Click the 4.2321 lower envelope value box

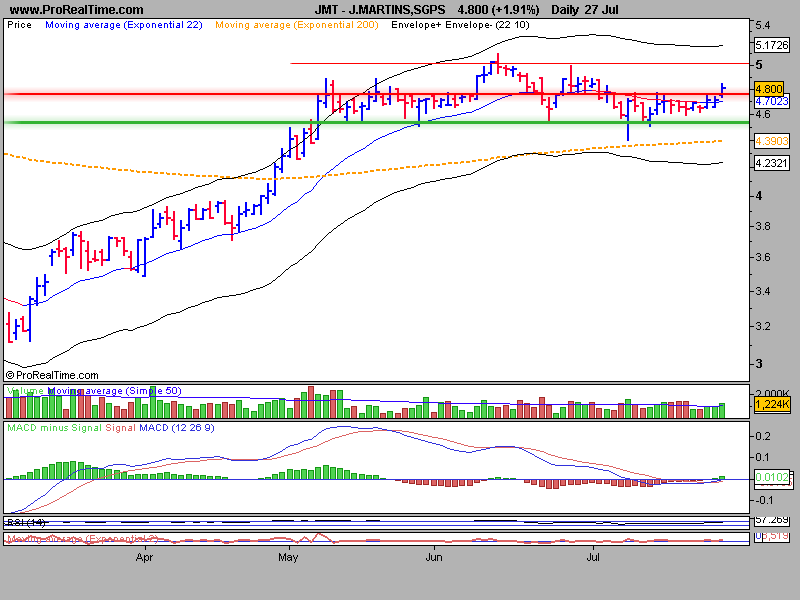pos(771,163)
